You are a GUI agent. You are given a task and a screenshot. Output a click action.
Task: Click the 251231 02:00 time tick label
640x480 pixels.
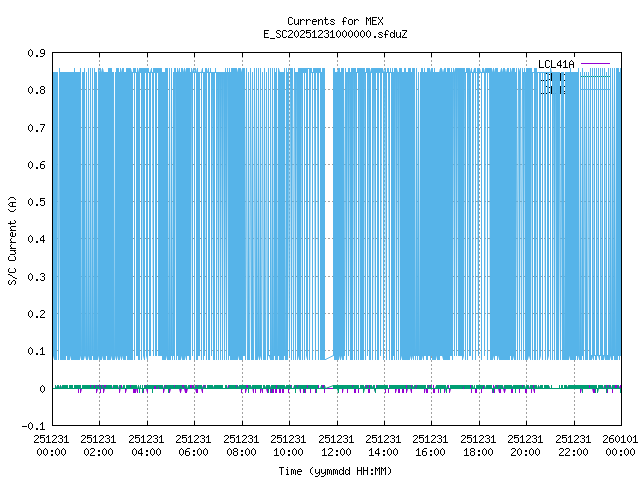[x=99, y=445]
